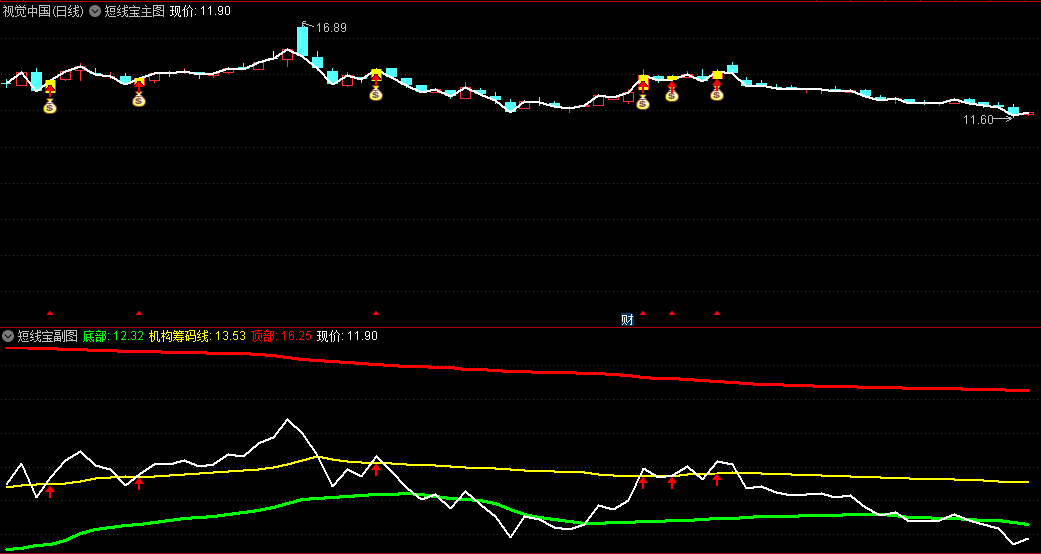1041x554 pixels.
Task: Click the fourth money bag from the left
Action: pyautogui.click(x=643, y=102)
